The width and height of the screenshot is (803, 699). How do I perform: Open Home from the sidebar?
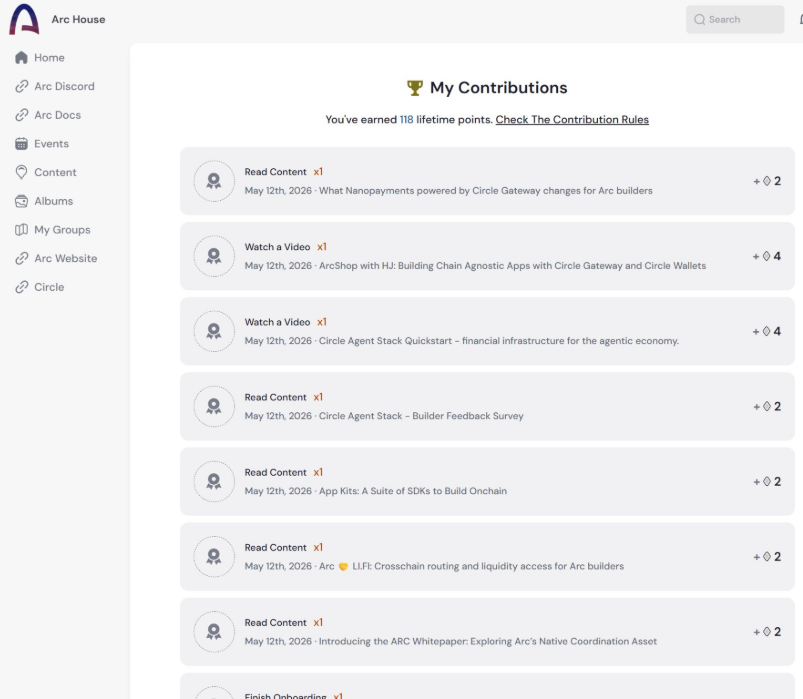[x=40, y=58]
